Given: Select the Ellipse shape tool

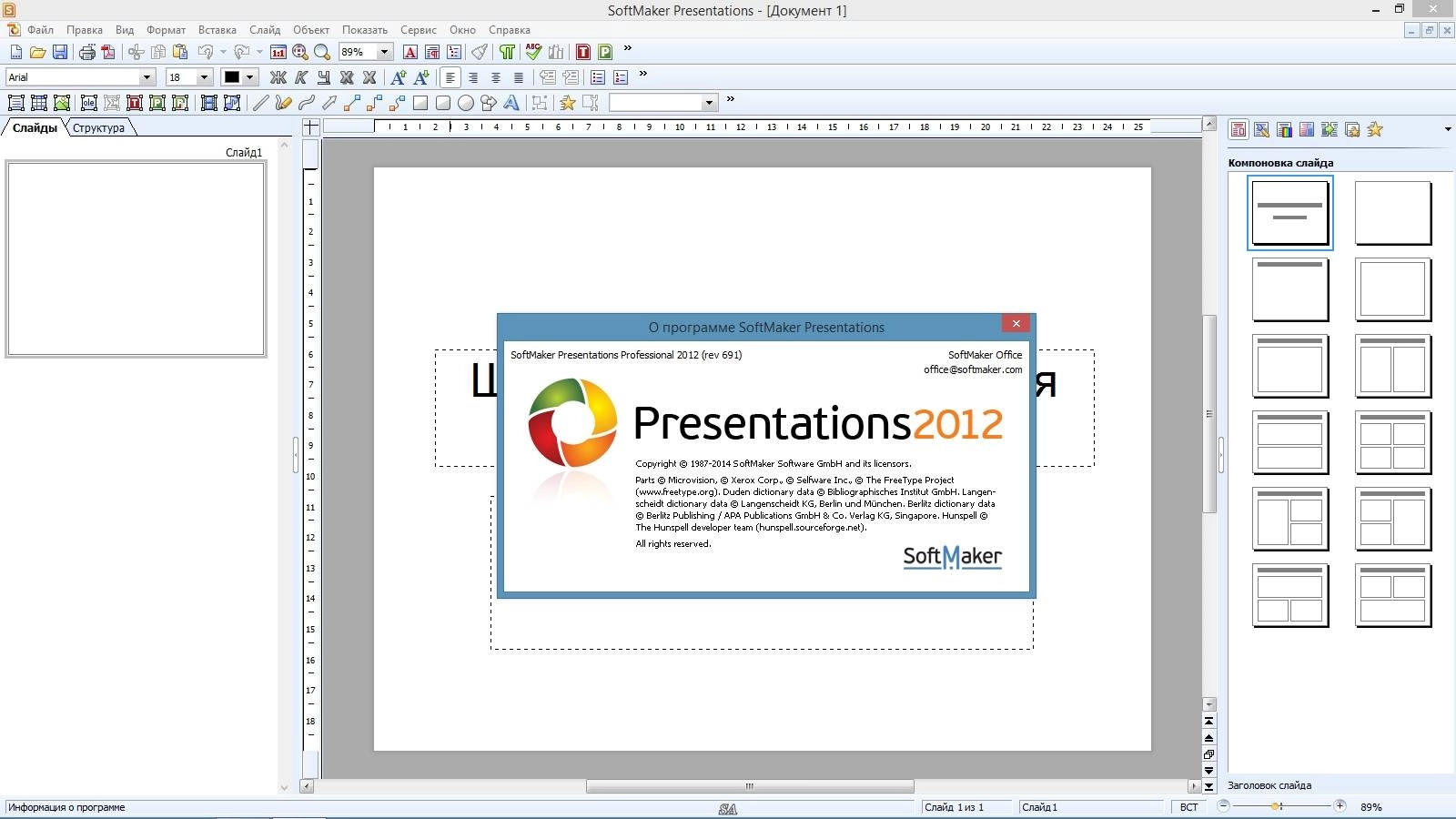Looking at the screenshot, I should coord(466,103).
